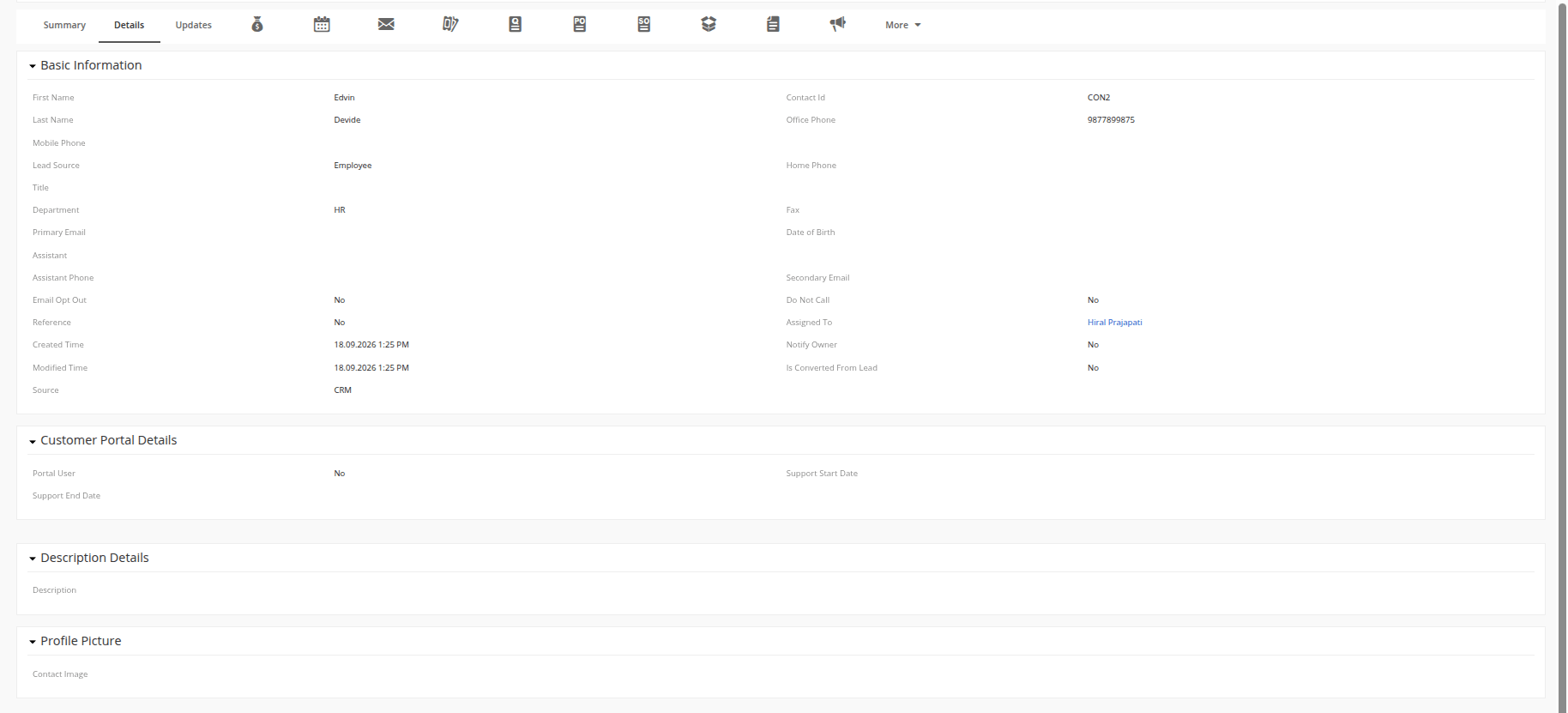The image size is (1568, 713).
Task: Click the Modified Time value
Action: click(x=371, y=368)
